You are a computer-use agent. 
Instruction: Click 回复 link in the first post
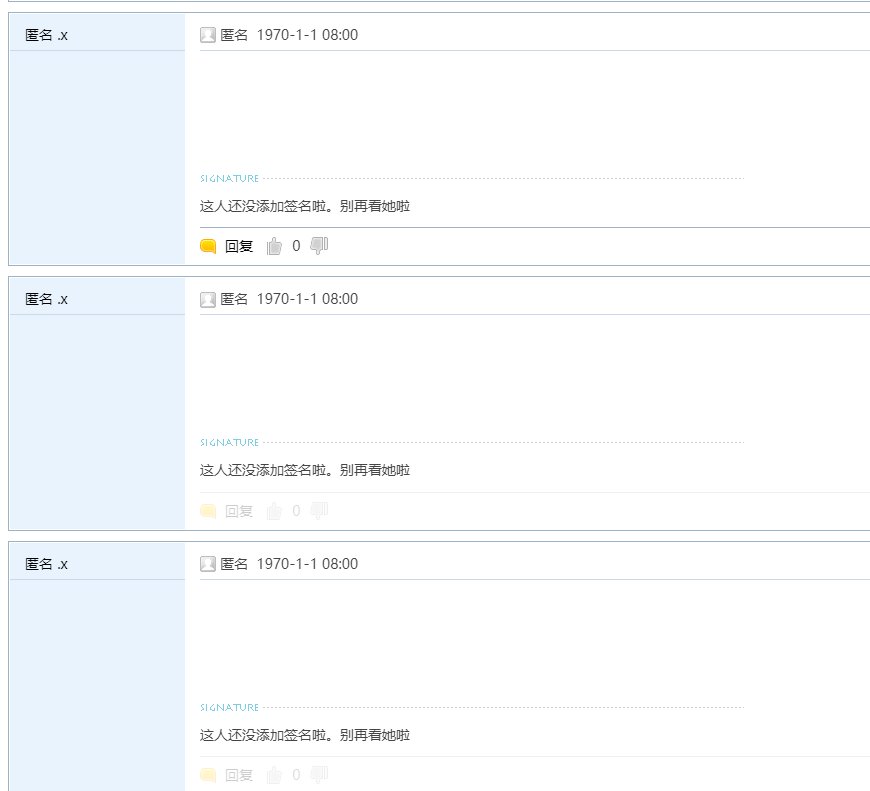tap(239, 246)
